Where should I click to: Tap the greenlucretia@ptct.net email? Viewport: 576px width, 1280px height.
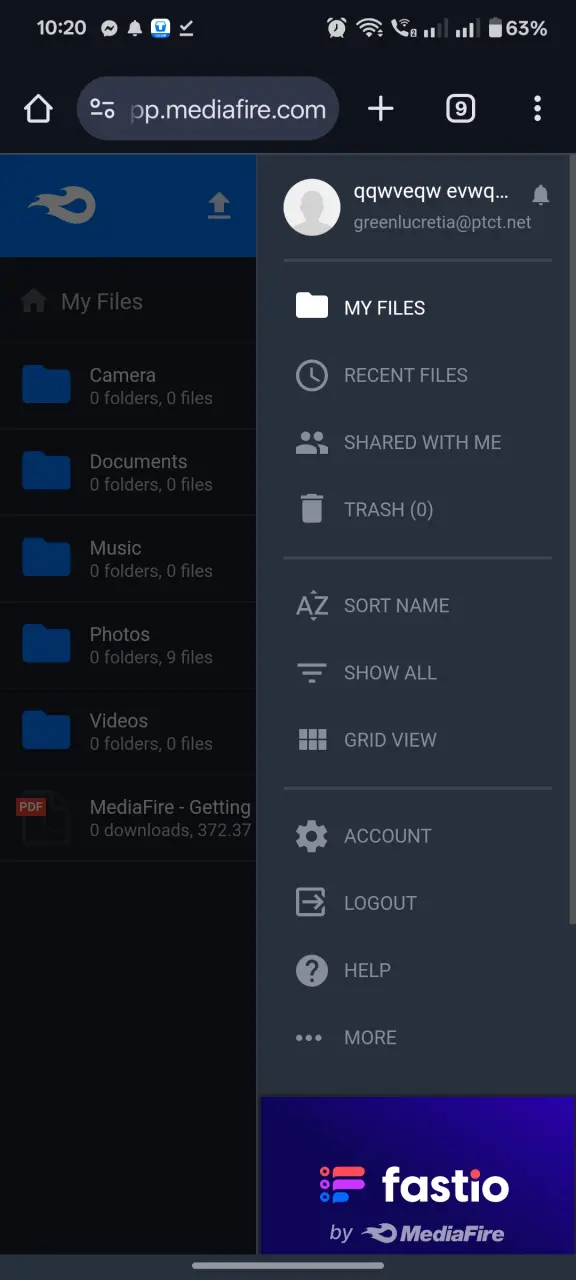pyautogui.click(x=443, y=222)
